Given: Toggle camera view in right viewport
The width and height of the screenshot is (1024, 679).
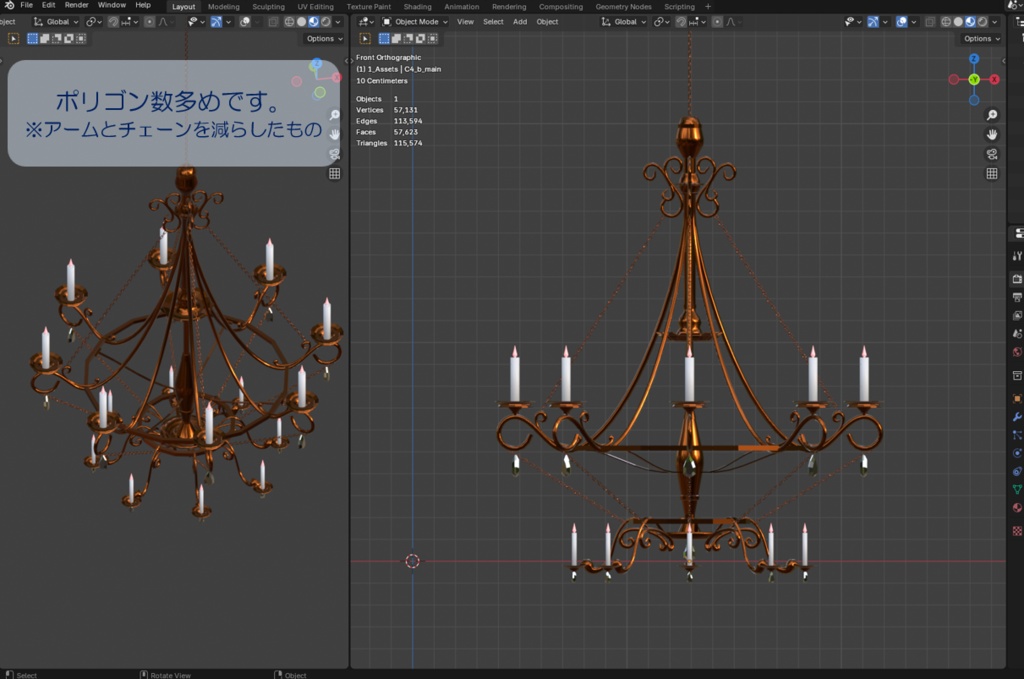Looking at the screenshot, I should 992,154.
